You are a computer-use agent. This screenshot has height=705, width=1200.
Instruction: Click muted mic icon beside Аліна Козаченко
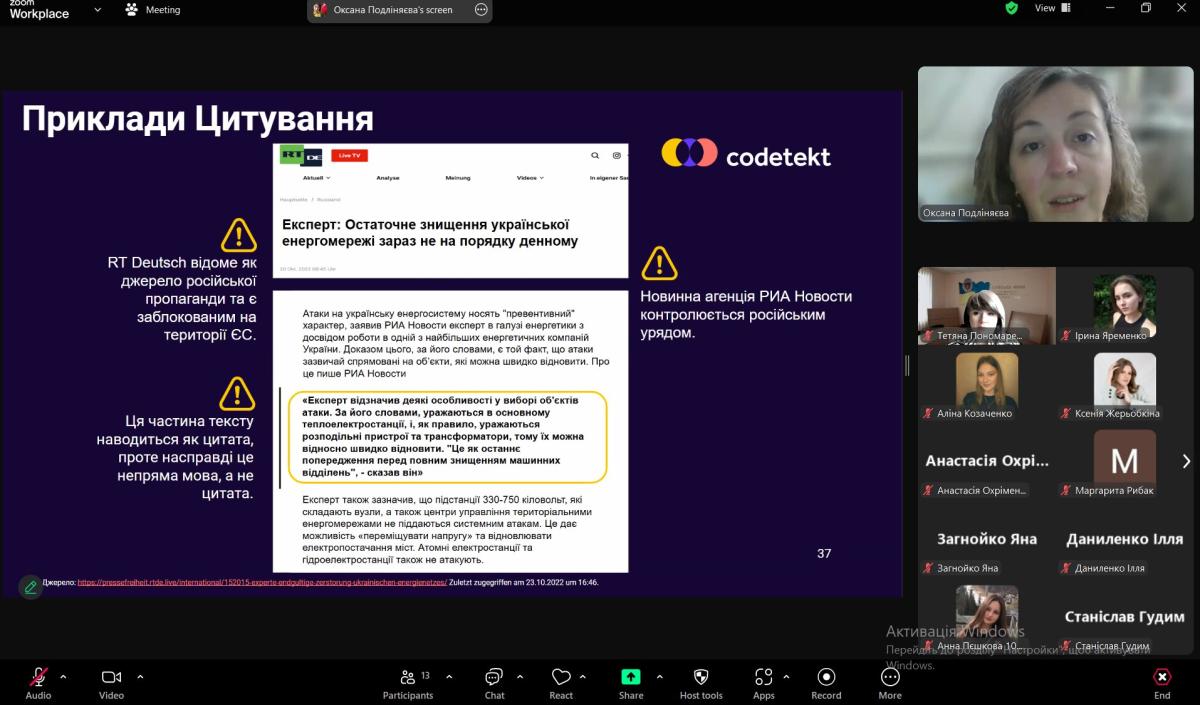[x=929, y=413]
